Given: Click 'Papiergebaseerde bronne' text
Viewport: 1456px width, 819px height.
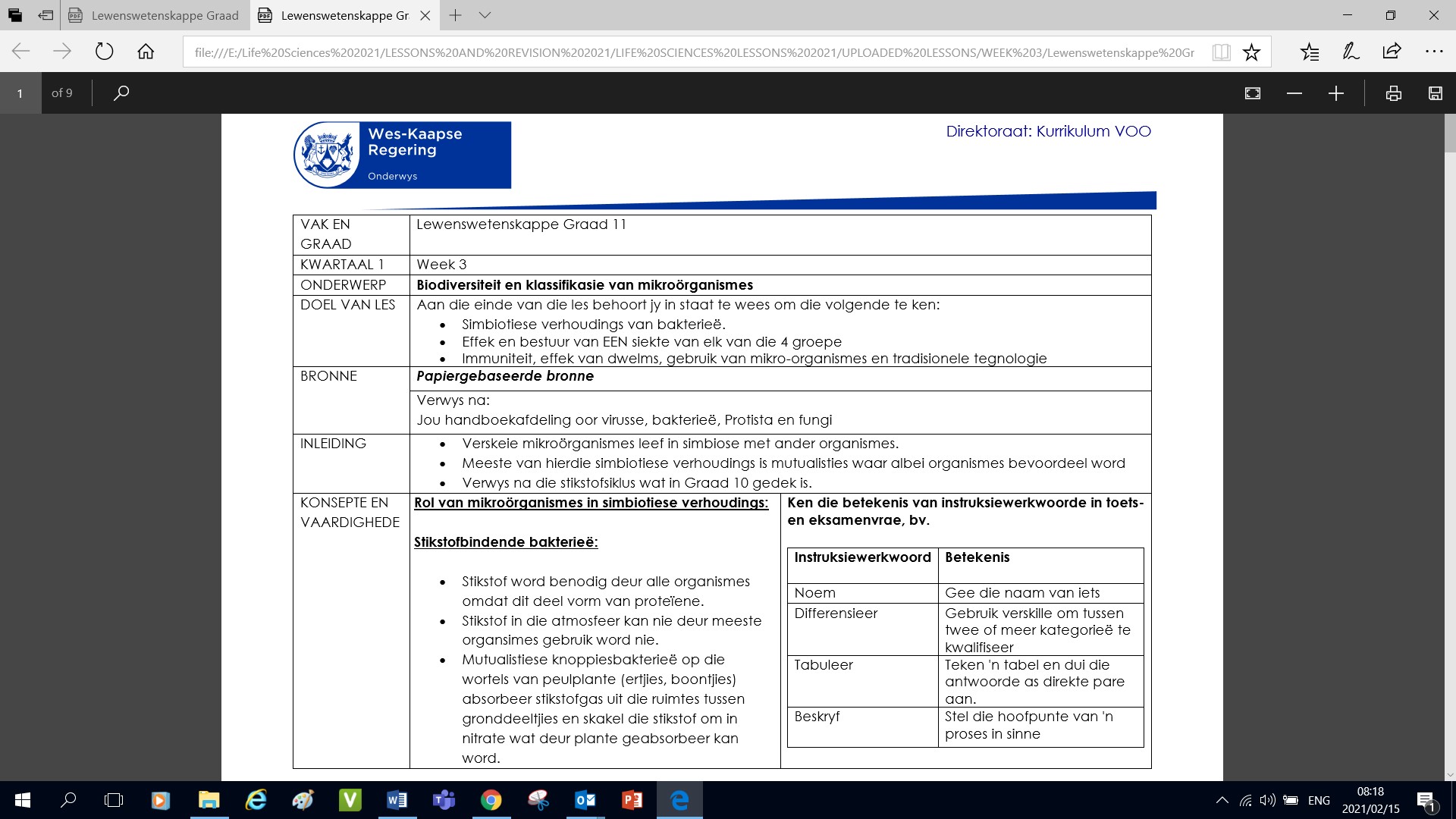Looking at the screenshot, I should coord(505,376).
